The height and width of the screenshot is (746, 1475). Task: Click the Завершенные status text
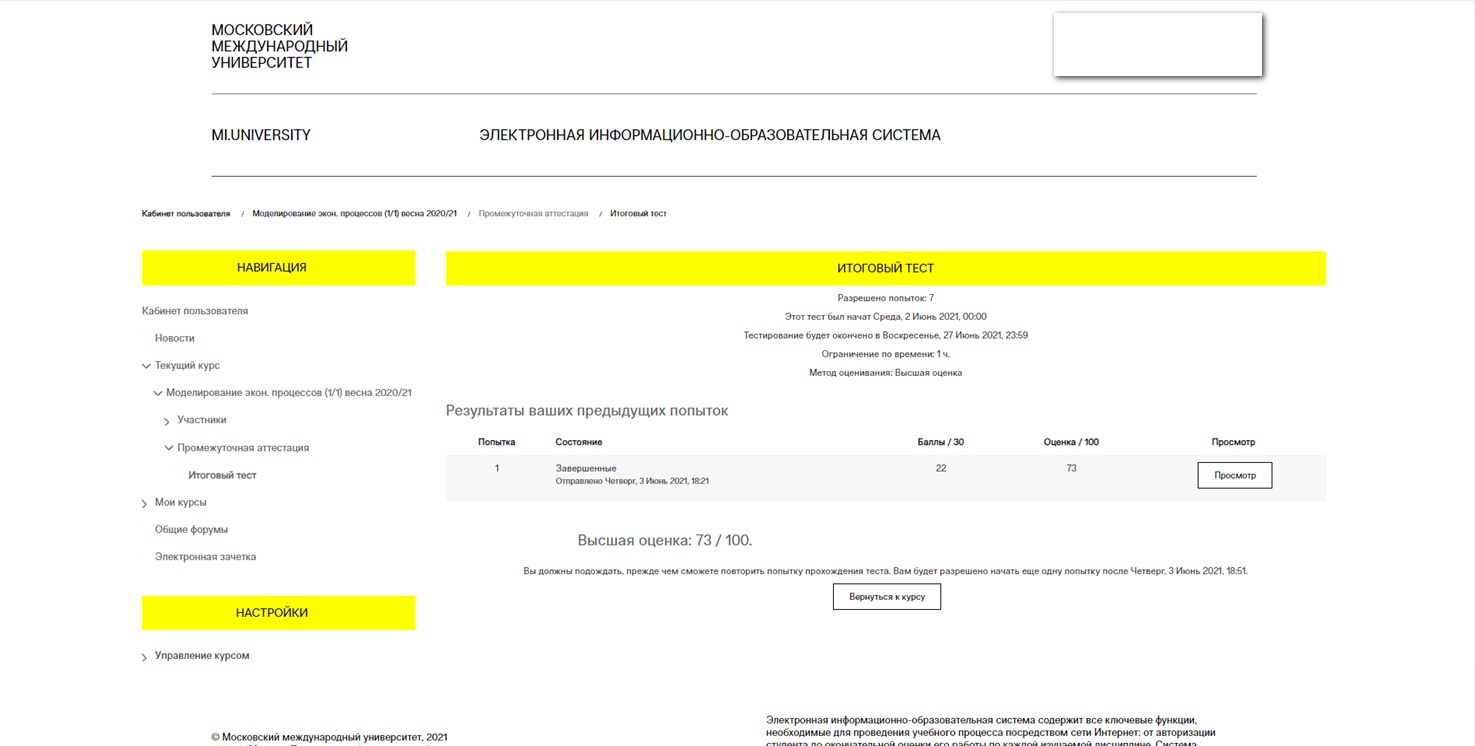(x=586, y=468)
